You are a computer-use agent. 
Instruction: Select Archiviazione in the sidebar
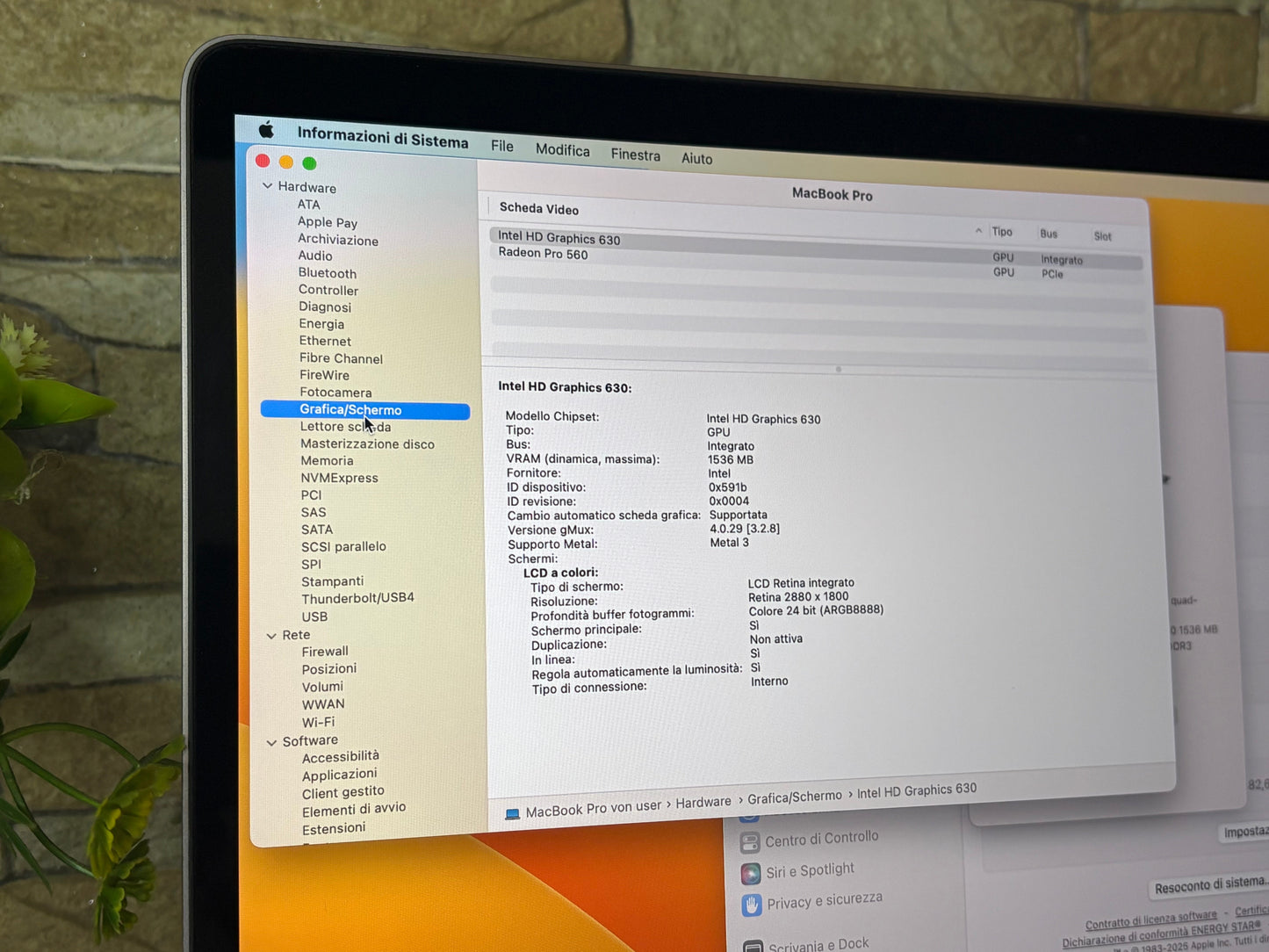pyautogui.click(x=338, y=240)
